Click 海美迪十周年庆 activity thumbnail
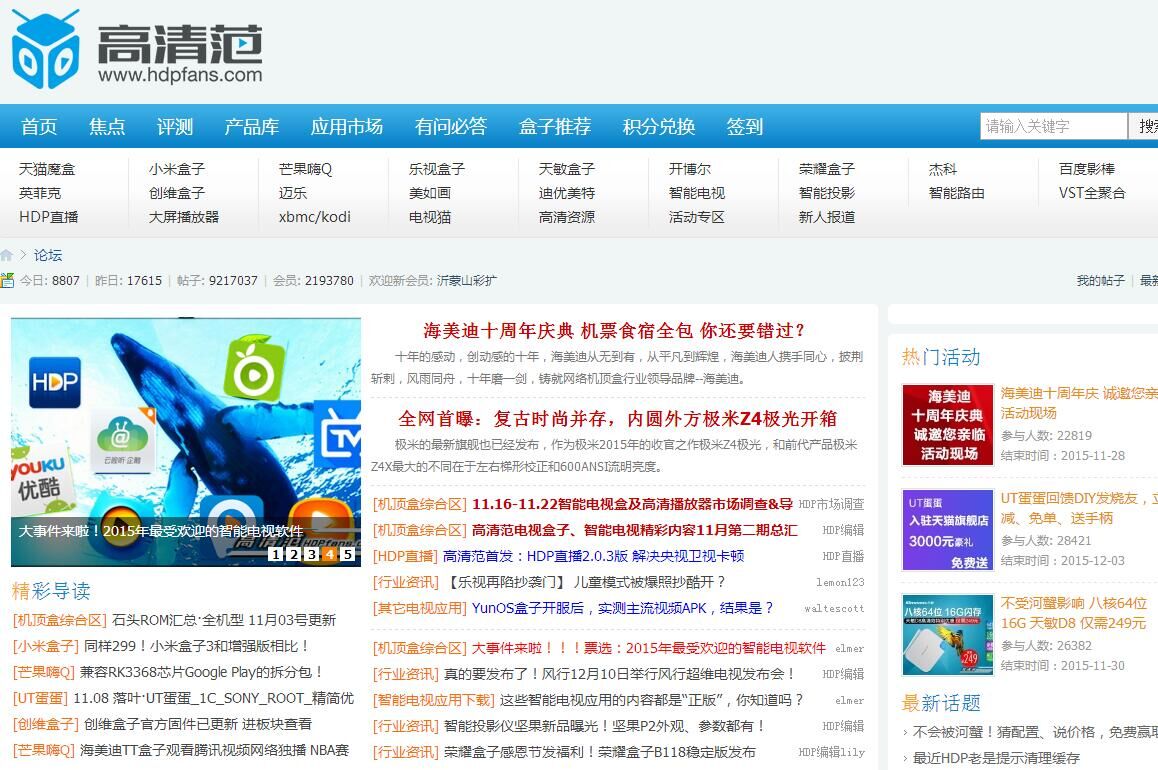The image size is (1158, 770). point(948,424)
